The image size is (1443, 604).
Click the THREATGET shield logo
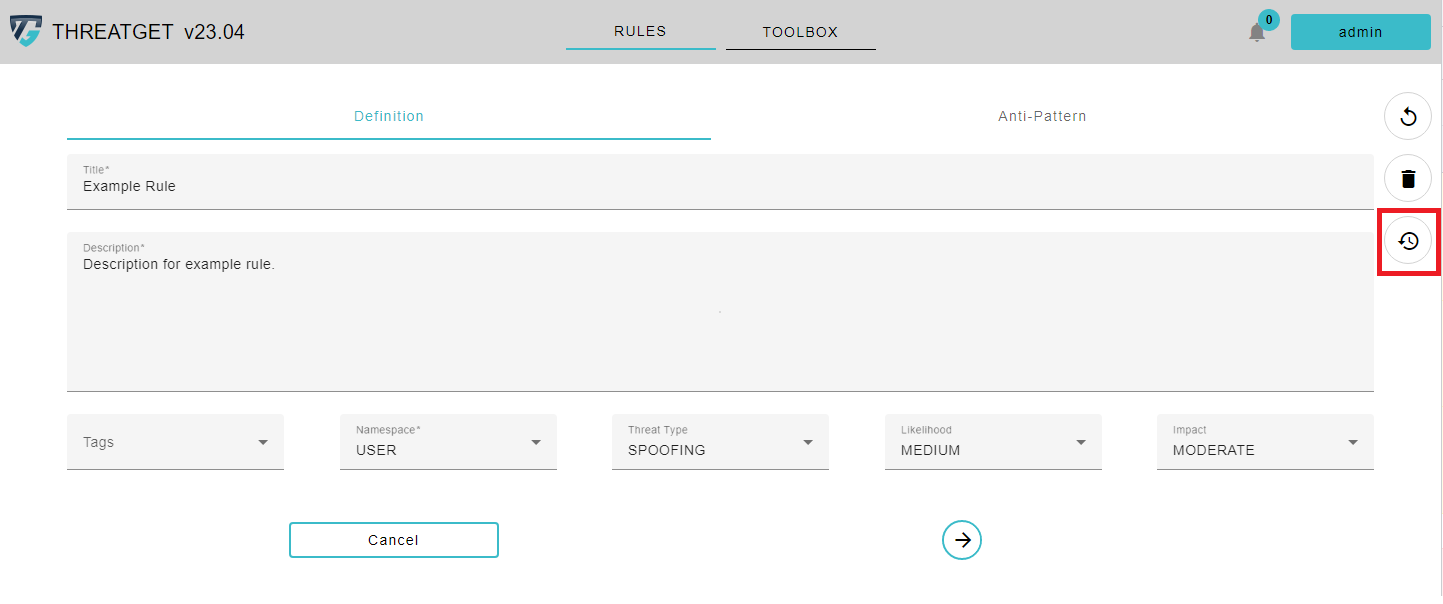click(26, 32)
